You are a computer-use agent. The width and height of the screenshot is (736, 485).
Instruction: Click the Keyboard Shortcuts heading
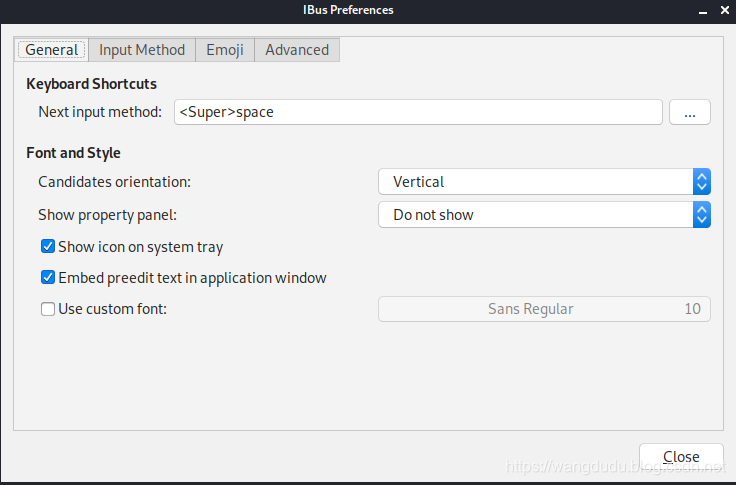92,84
